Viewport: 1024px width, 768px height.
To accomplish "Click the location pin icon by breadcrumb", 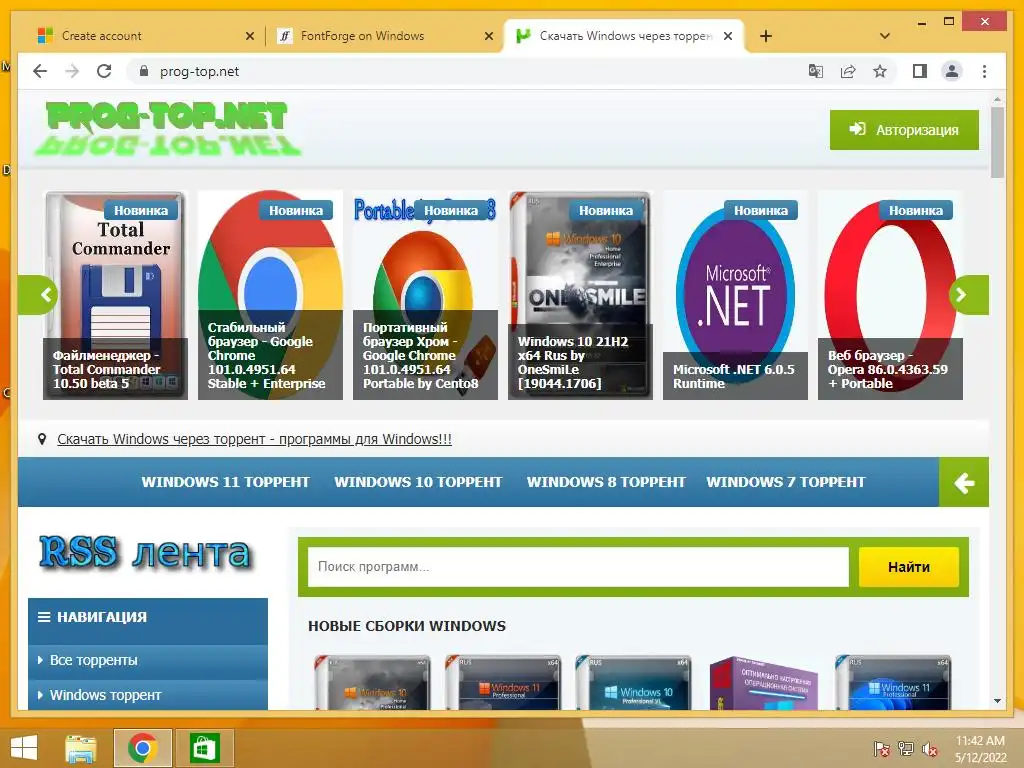I will (x=42, y=439).
